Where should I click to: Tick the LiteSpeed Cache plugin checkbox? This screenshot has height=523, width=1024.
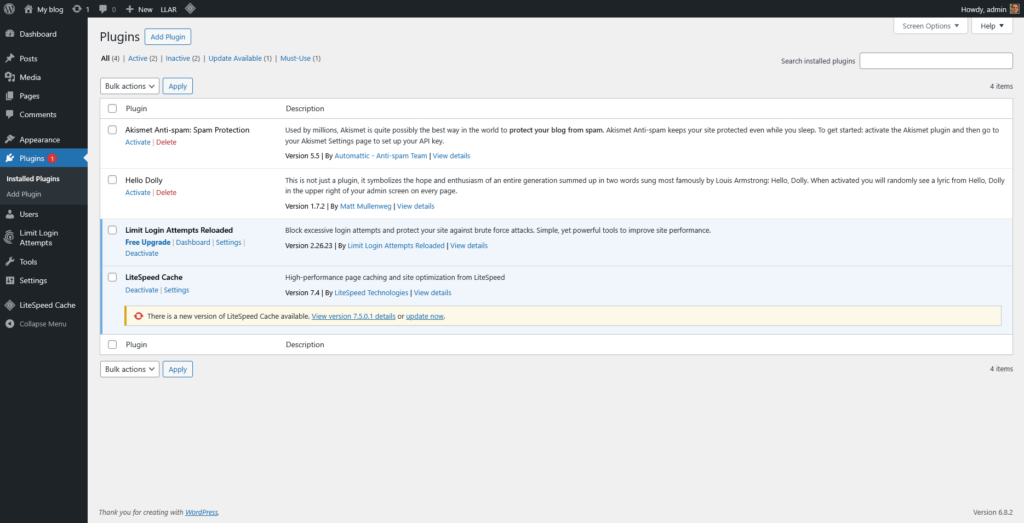click(112, 277)
